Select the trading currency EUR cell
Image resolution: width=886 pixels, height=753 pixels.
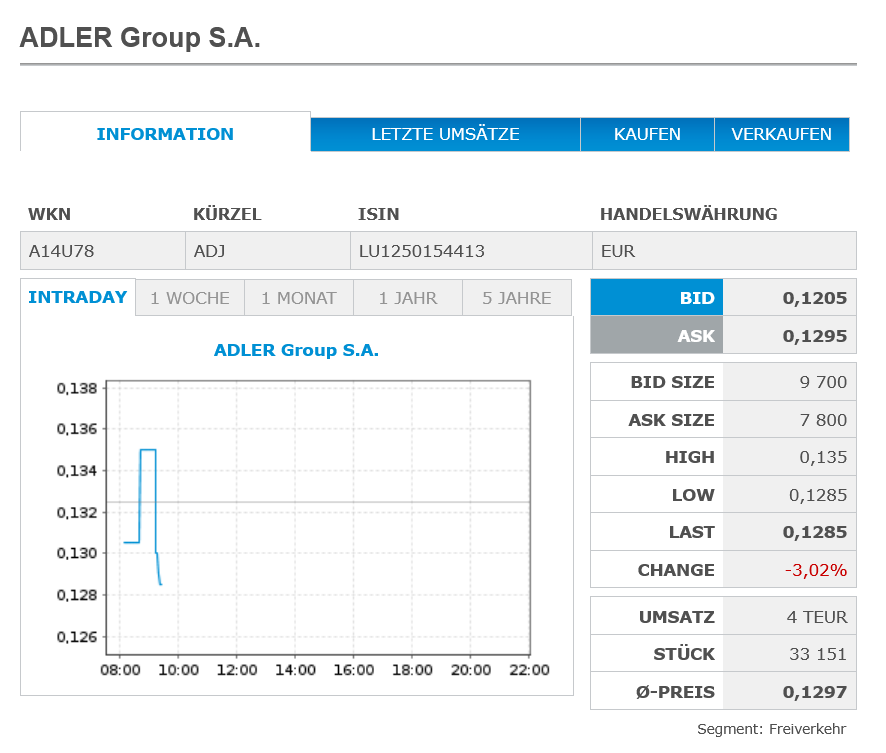[x=724, y=251]
